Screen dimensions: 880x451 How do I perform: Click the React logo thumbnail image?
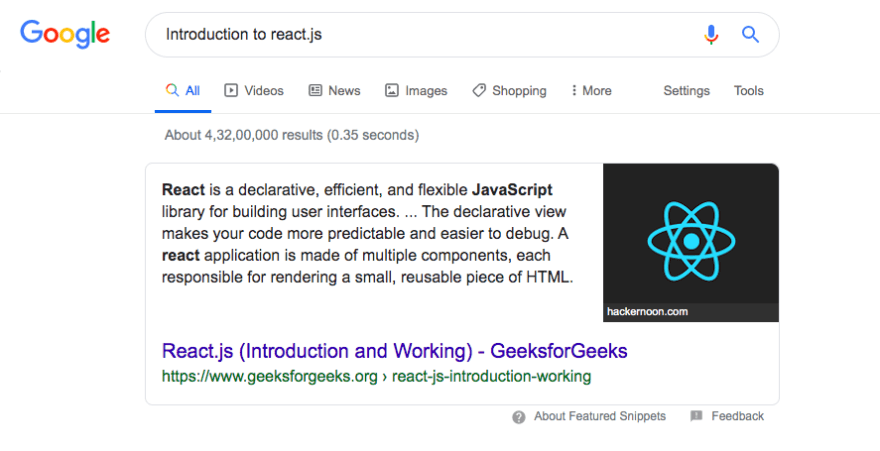click(691, 242)
